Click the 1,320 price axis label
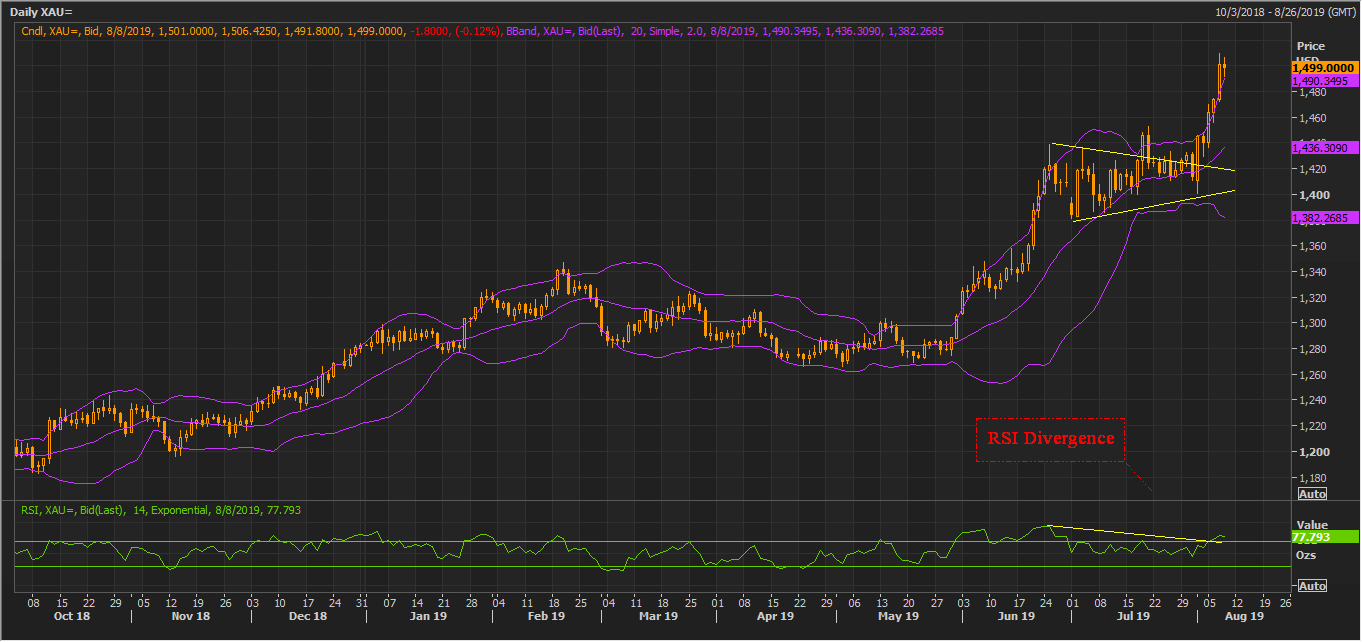 point(1312,298)
